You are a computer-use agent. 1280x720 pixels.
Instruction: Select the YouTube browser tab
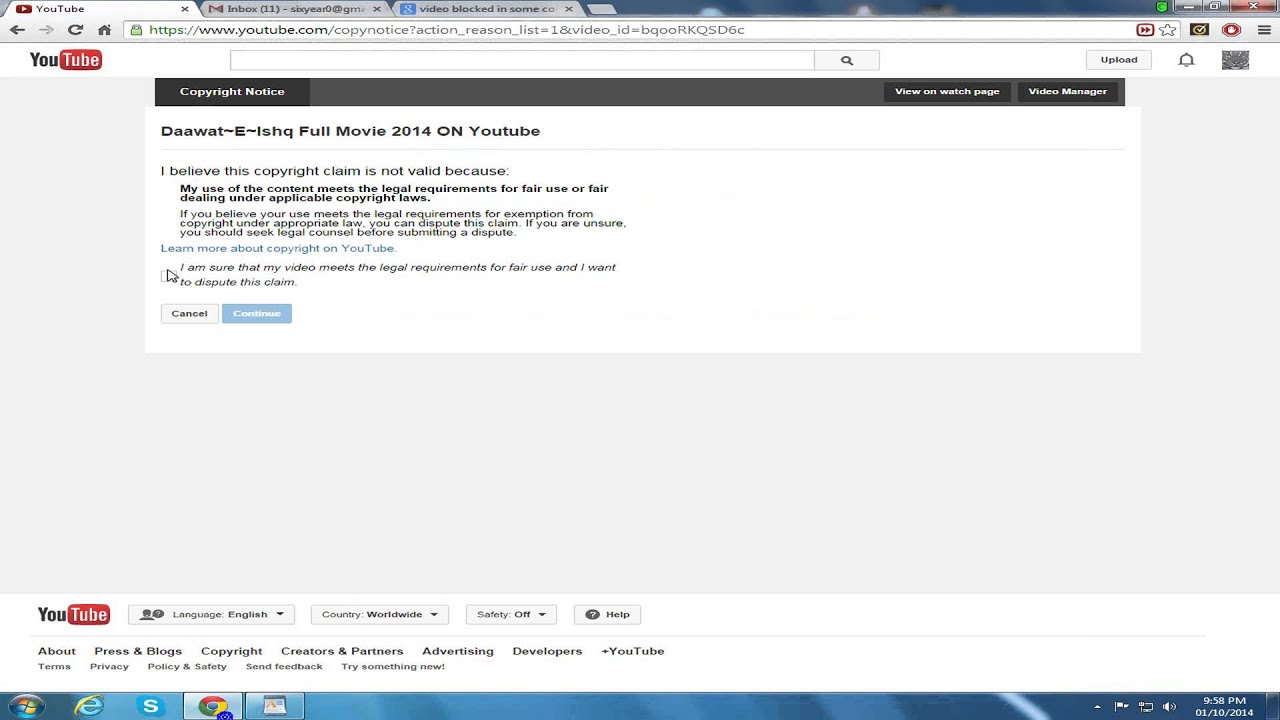click(98, 9)
